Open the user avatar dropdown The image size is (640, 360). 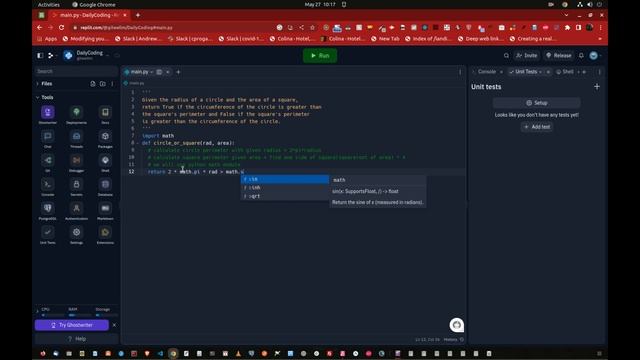595,56
